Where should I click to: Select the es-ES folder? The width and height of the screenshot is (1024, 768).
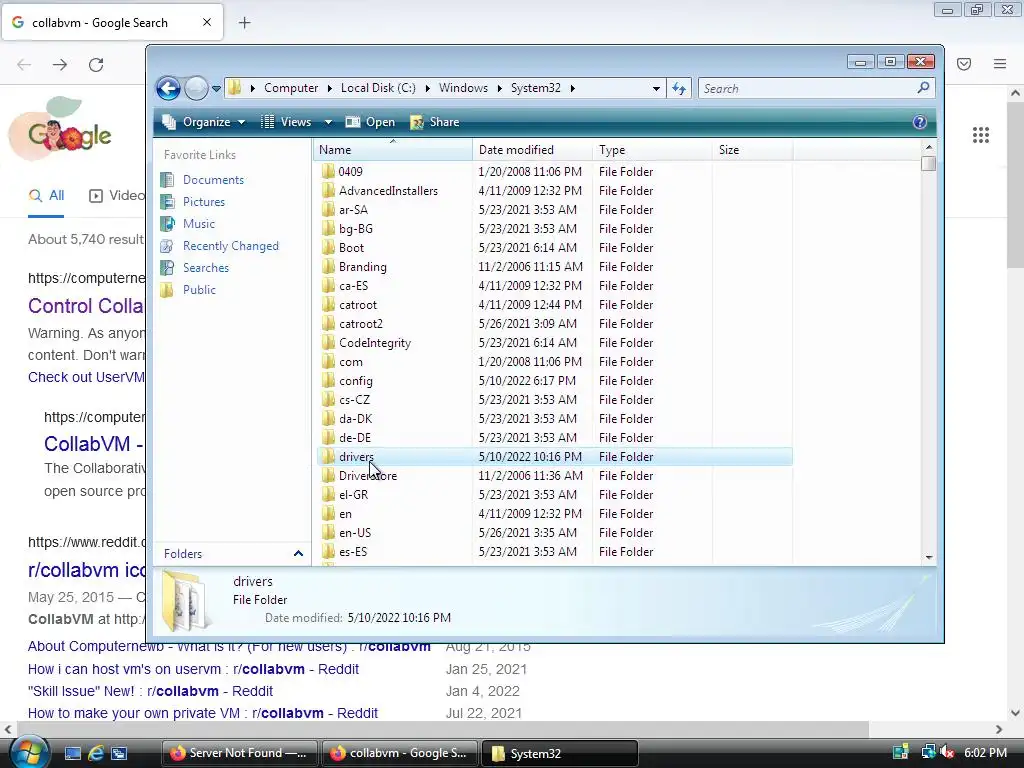[x=344, y=552]
